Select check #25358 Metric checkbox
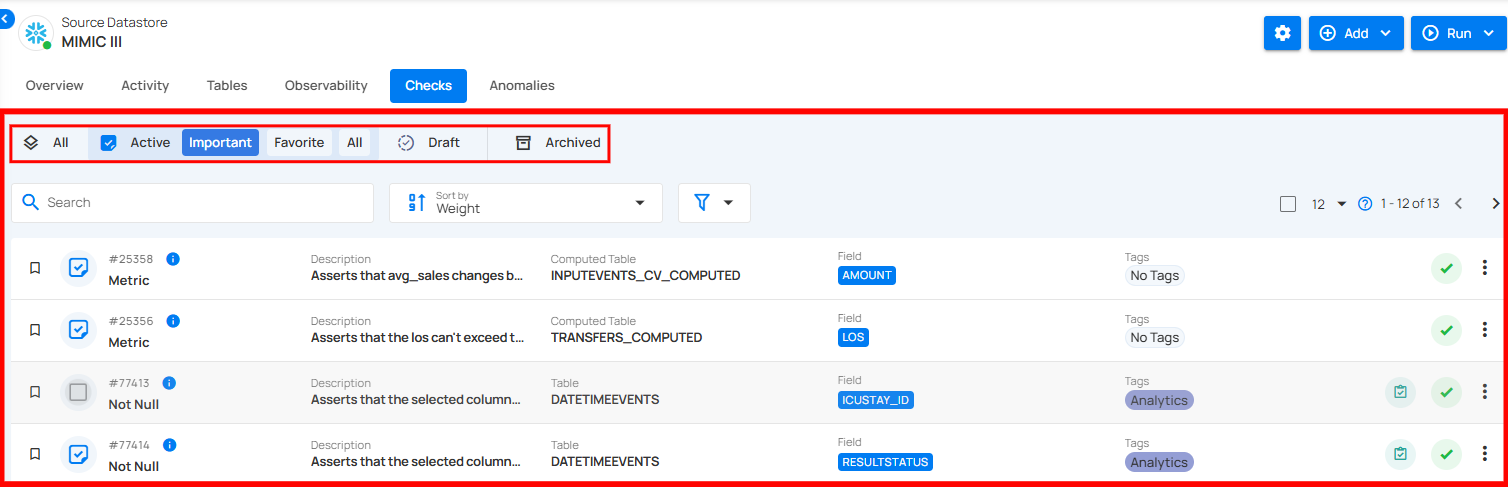 (x=78, y=268)
